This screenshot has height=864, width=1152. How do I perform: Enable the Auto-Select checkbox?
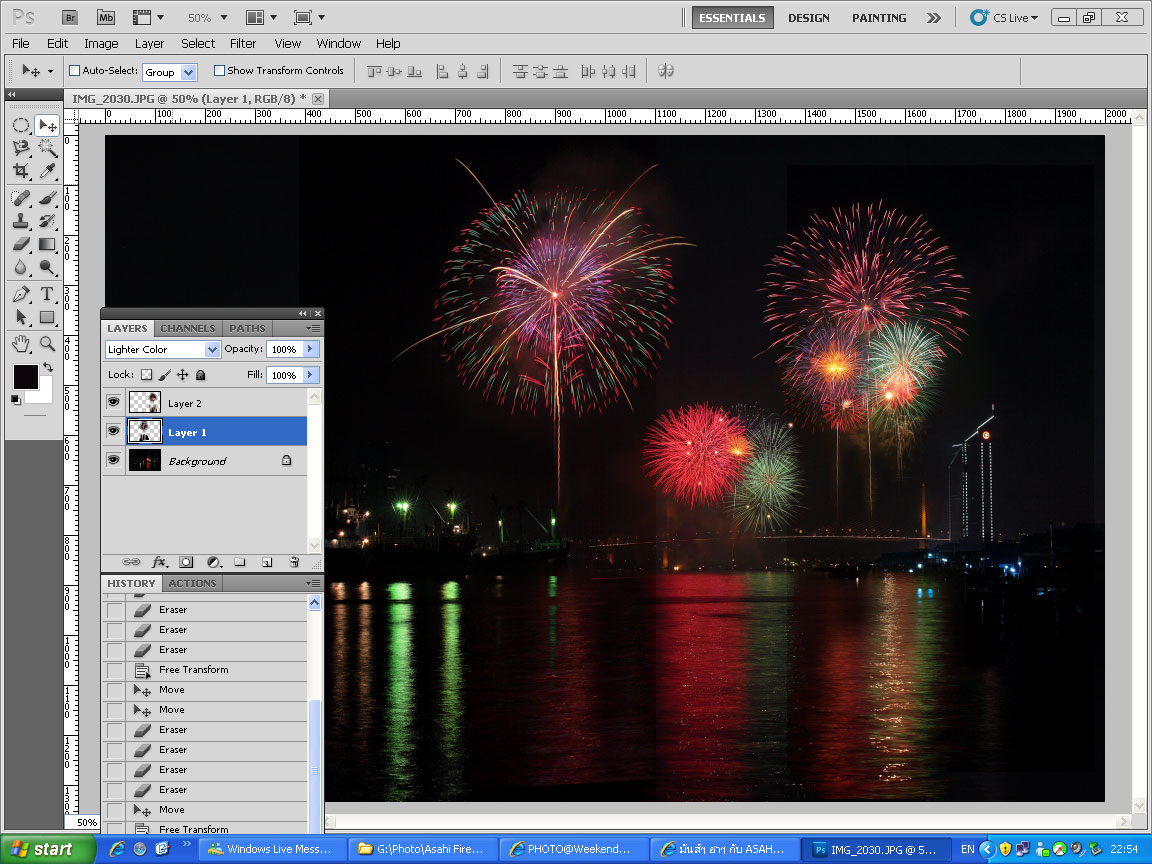[74, 71]
